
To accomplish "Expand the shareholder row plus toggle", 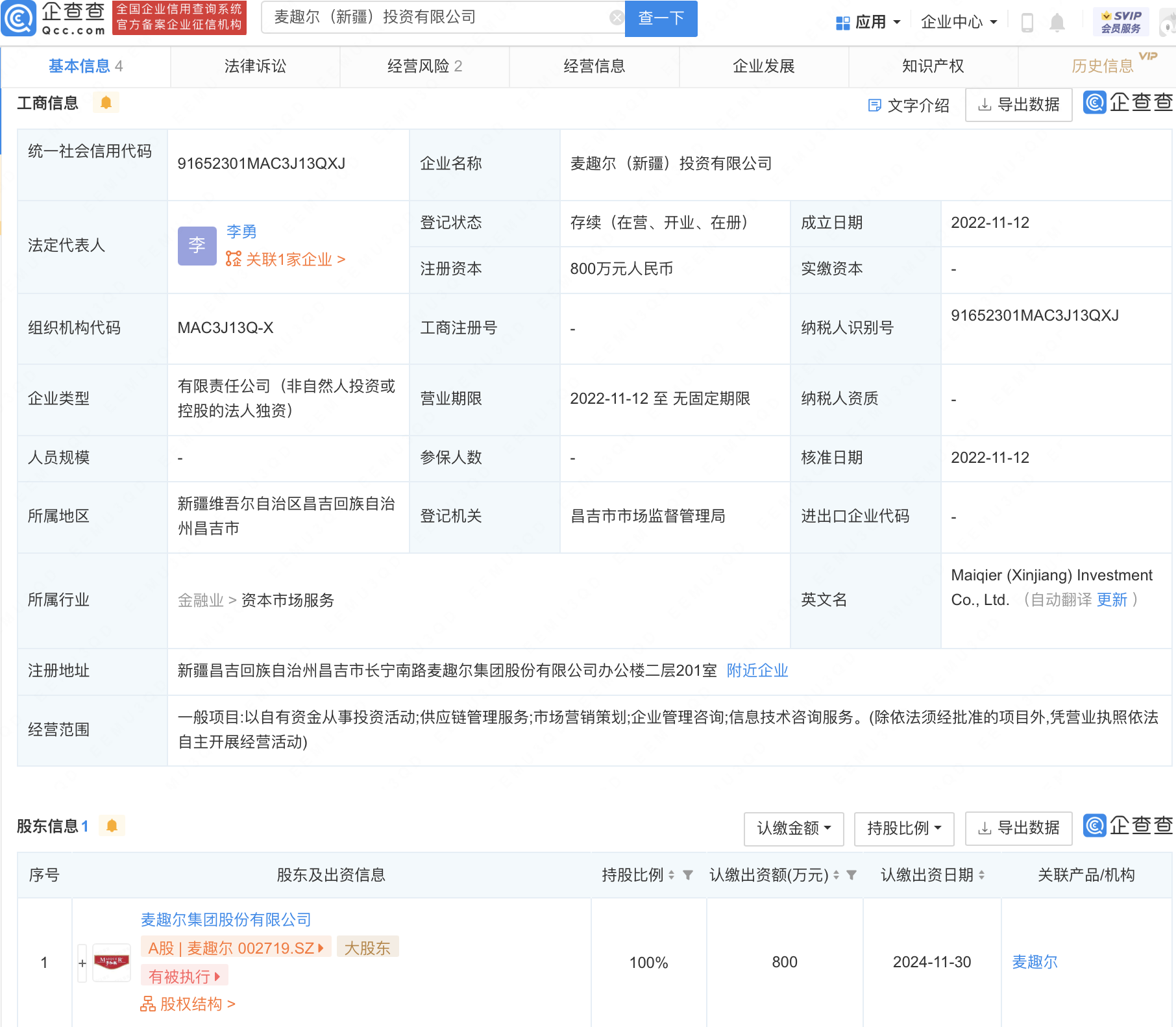I will point(82,963).
